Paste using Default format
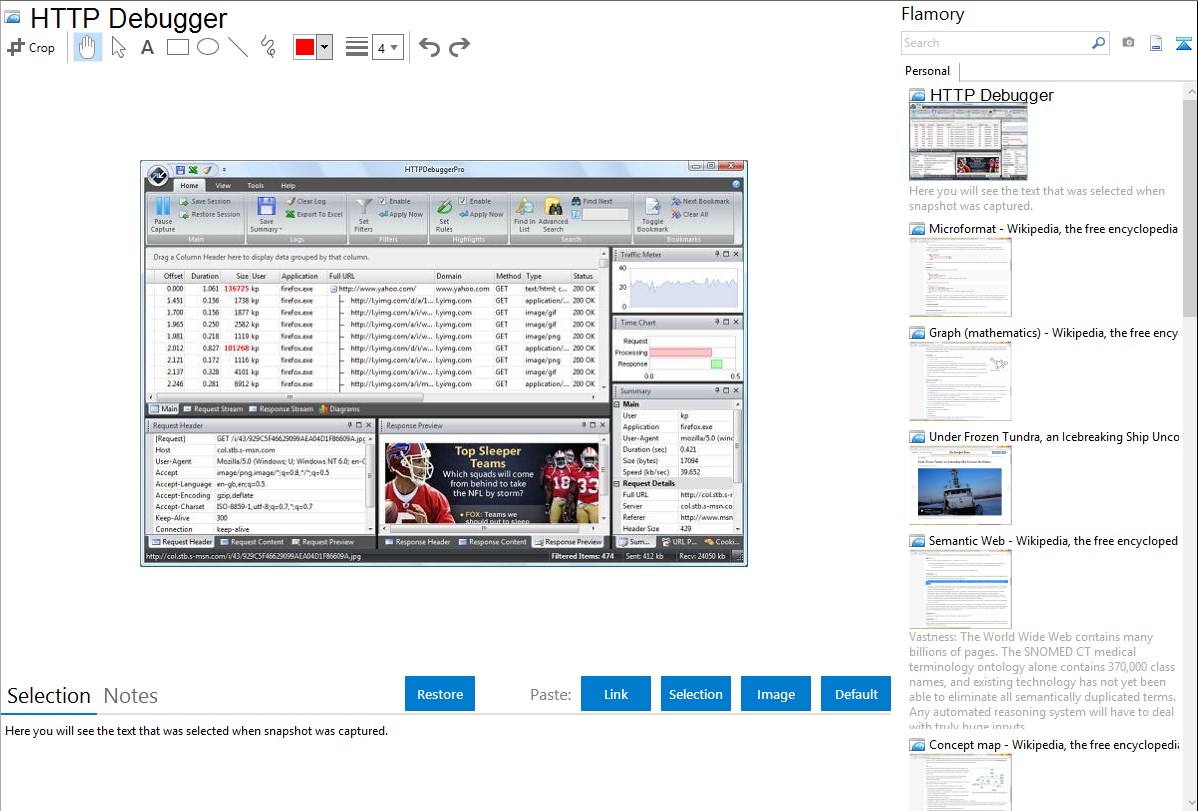This screenshot has width=1198, height=811. 856,694
